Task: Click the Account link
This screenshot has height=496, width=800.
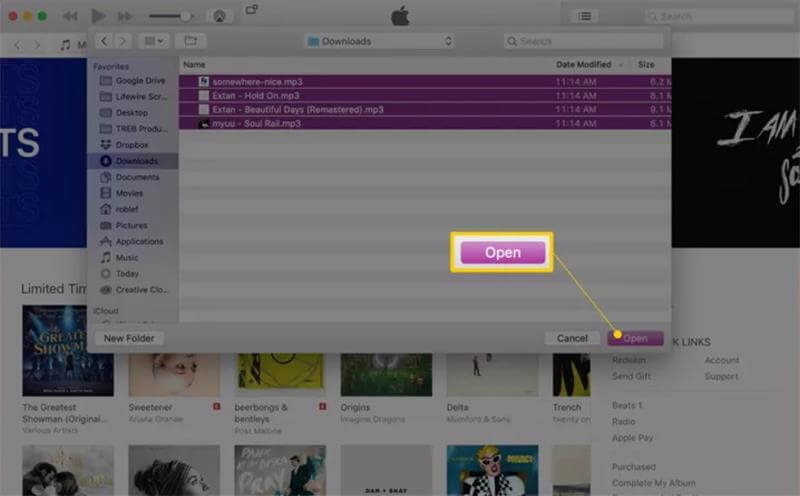Action: pos(721,360)
